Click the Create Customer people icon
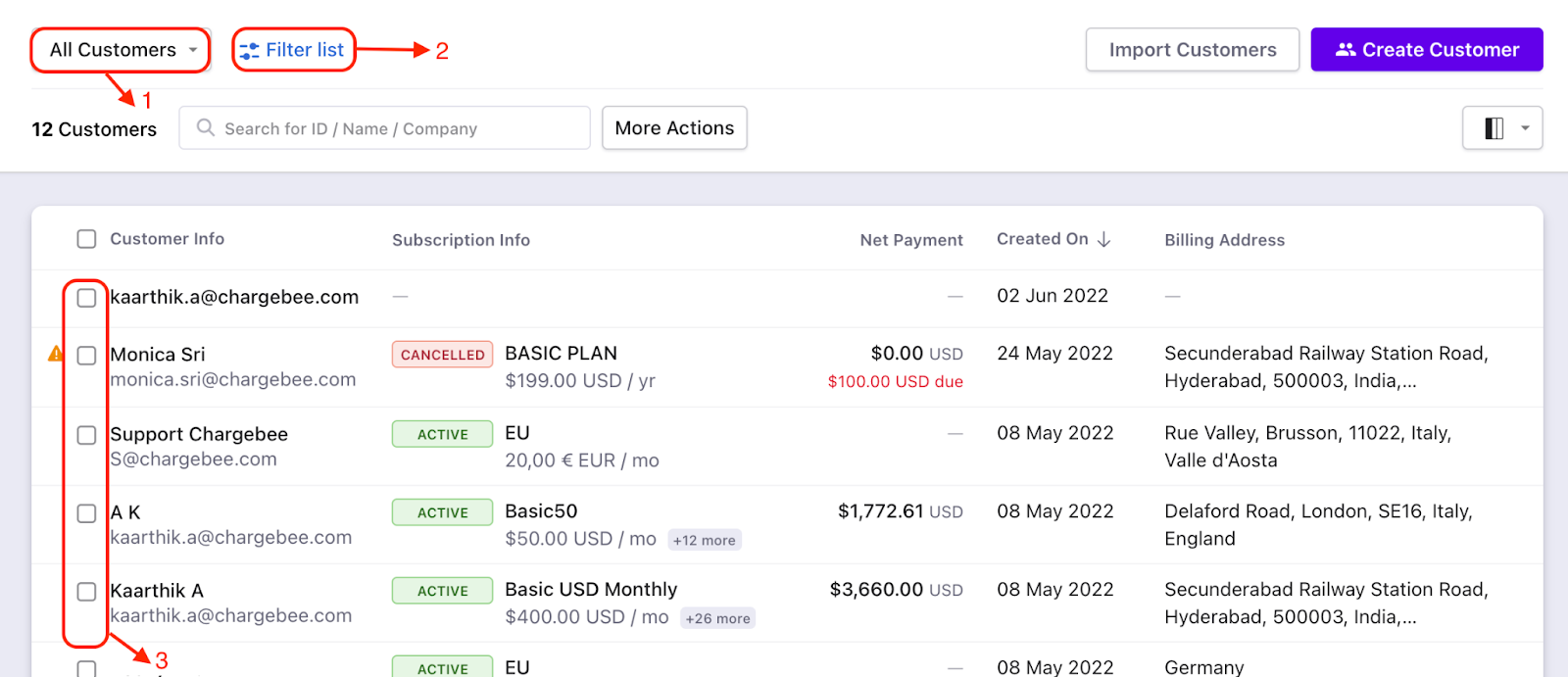The height and width of the screenshot is (677, 1568). click(x=1346, y=50)
